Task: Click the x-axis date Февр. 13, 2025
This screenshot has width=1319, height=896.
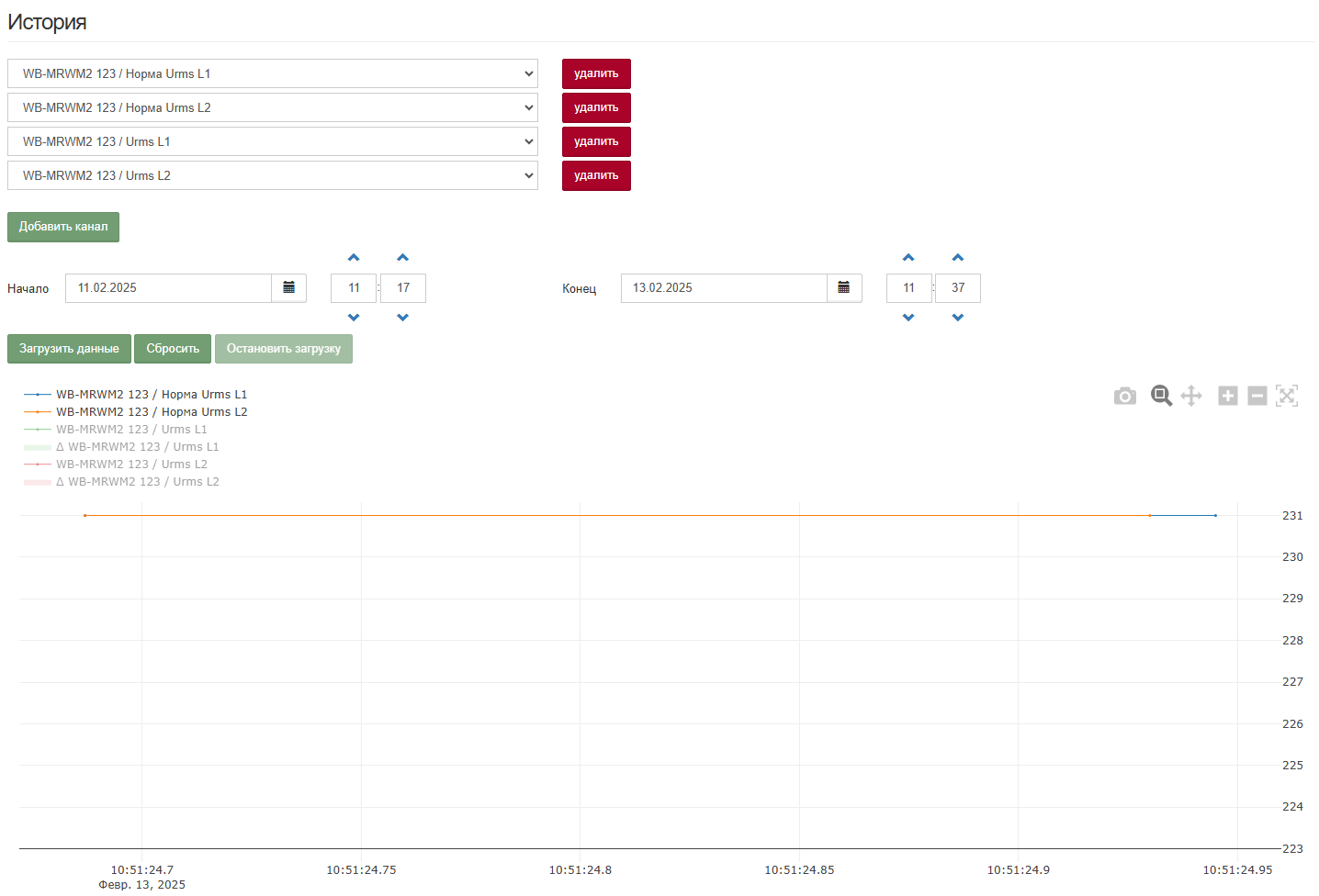Action: click(142, 885)
